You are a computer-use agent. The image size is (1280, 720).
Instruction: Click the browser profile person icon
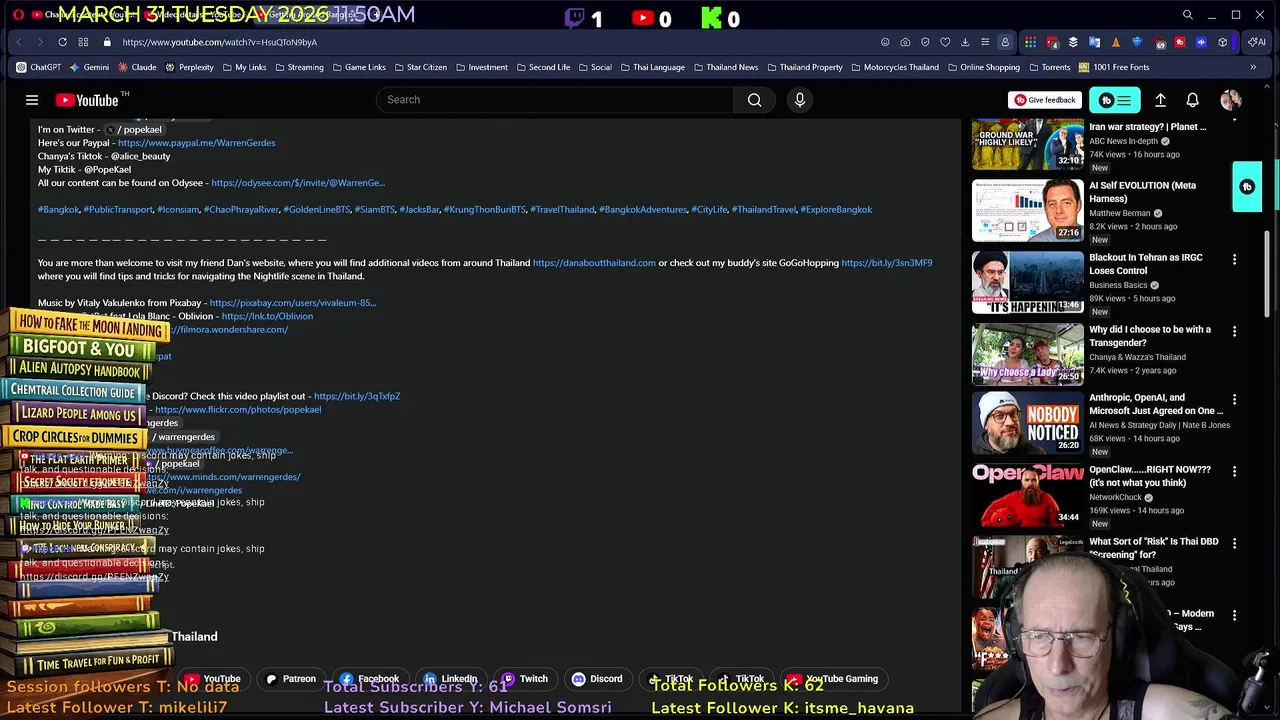pyautogui.click(x=1005, y=42)
